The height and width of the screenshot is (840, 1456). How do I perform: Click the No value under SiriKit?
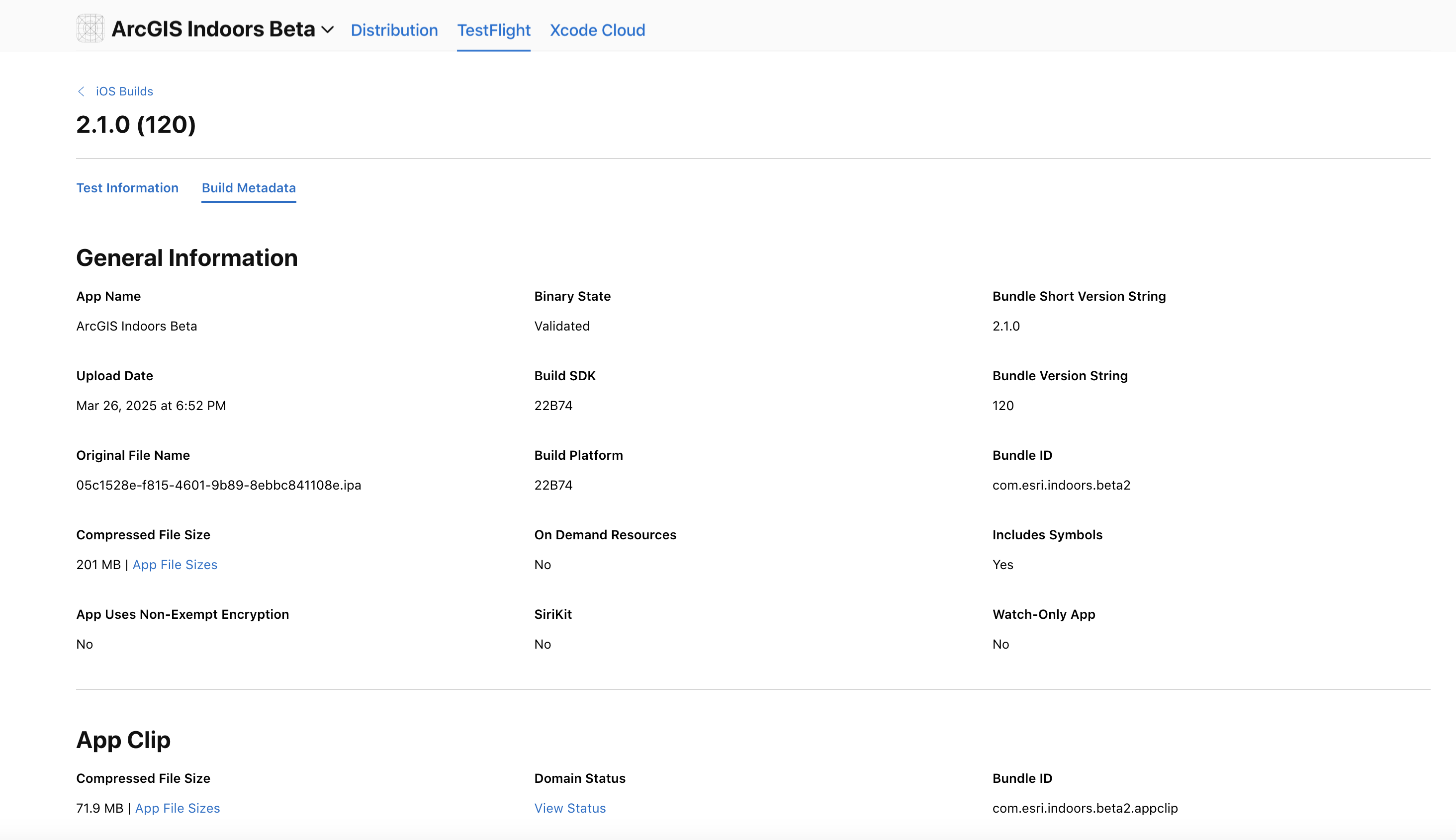pyautogui.click(x=543, y=645)
